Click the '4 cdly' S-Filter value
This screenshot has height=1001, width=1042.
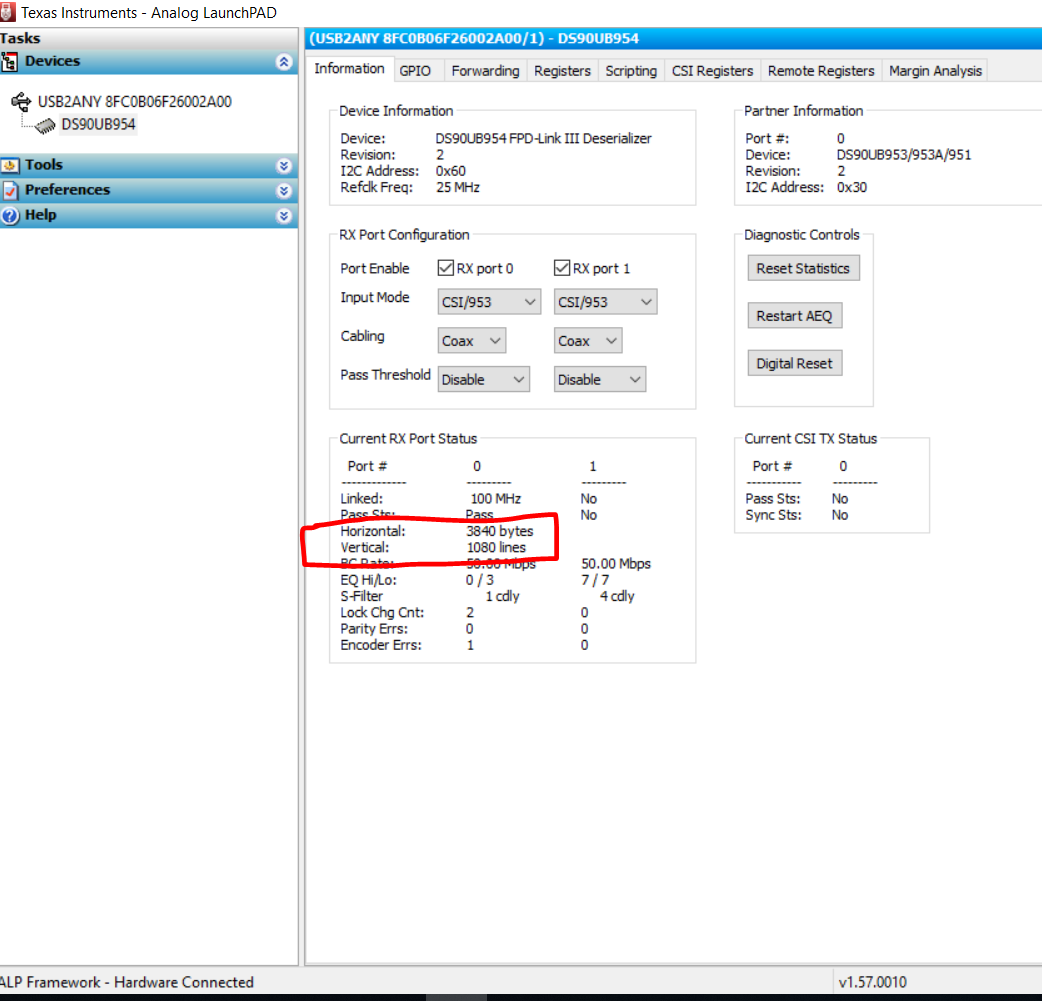[x=617, y=596]
